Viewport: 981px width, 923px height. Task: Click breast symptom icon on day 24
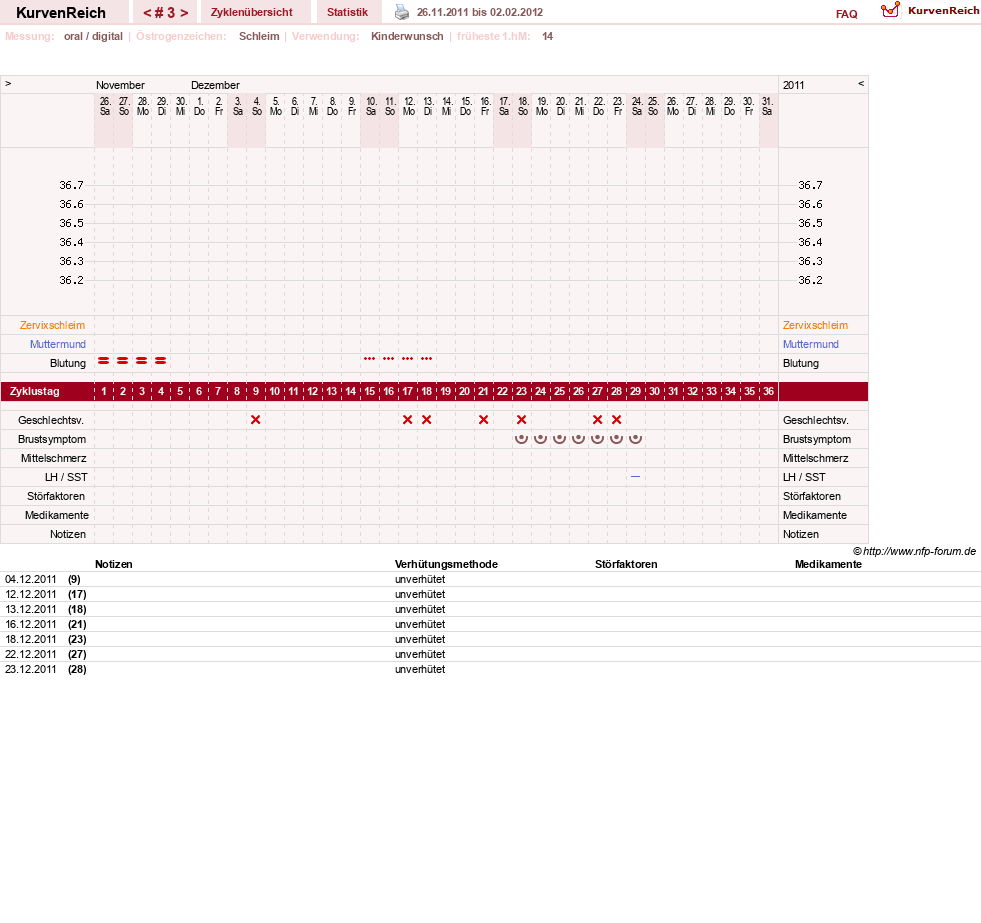tap(541, 439)
